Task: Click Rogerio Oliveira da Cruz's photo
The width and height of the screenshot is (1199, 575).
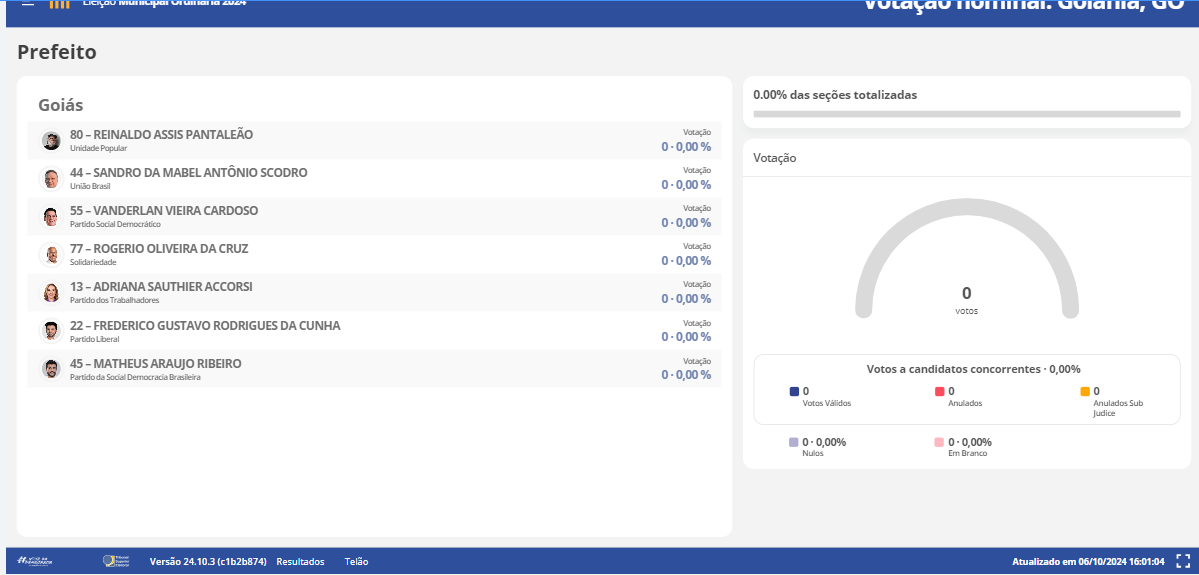Action: click(x=51, y=255)
